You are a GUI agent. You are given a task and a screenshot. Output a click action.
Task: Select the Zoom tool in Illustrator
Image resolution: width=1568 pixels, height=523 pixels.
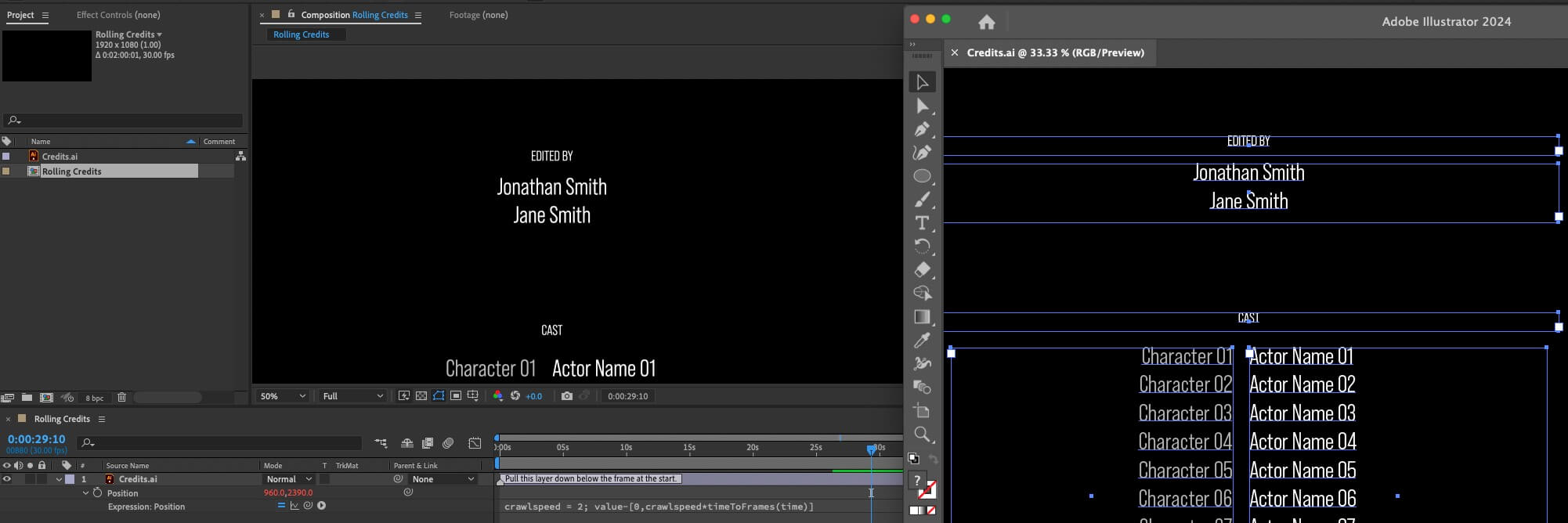pos(922,434)
